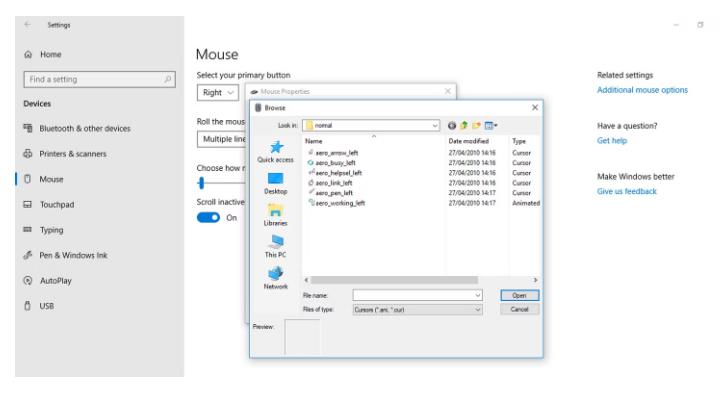Open the View menu dropdown in Browse toolbar
720x394 pixels.
[491, 125]
